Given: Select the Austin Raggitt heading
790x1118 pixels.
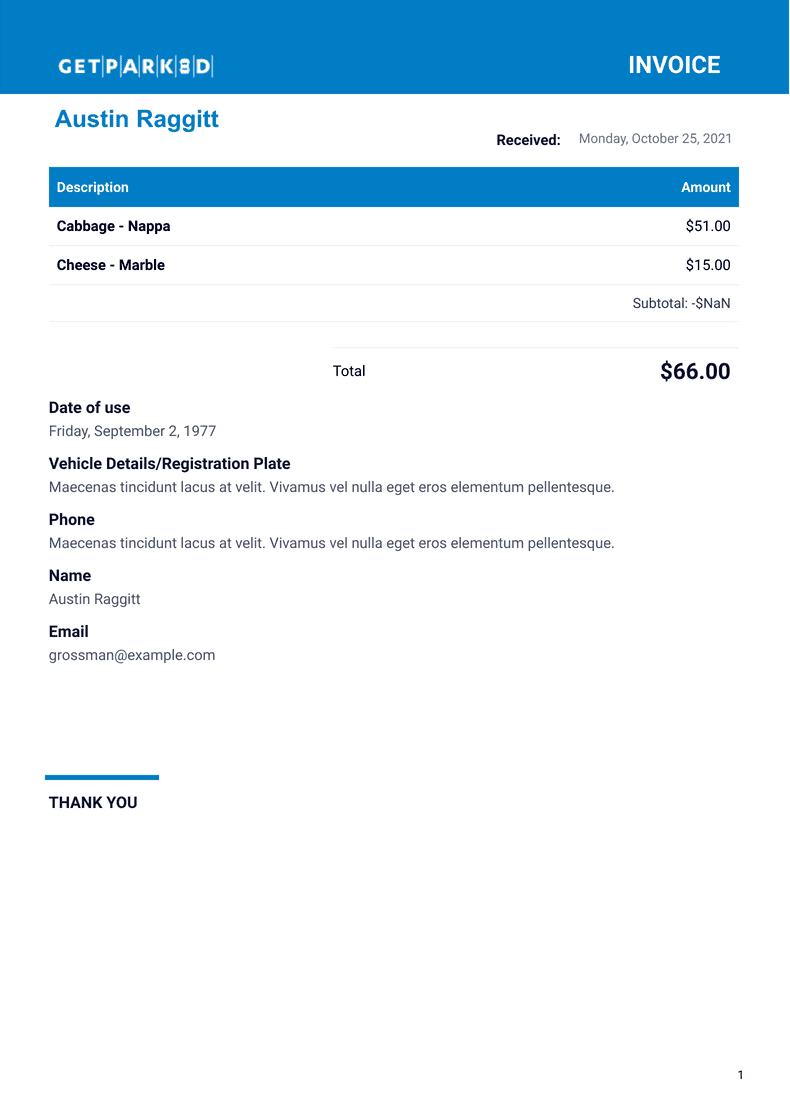Looking at the screenshot, I should (x=137, y=119).
